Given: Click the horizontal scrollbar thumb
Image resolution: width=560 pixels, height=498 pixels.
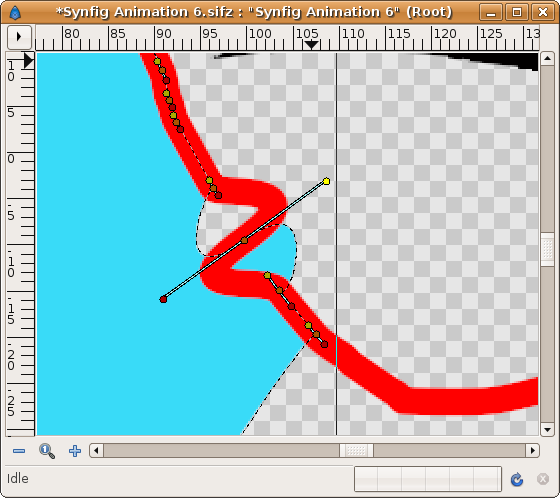Looking at the screenshot, I should coord(356,450).
